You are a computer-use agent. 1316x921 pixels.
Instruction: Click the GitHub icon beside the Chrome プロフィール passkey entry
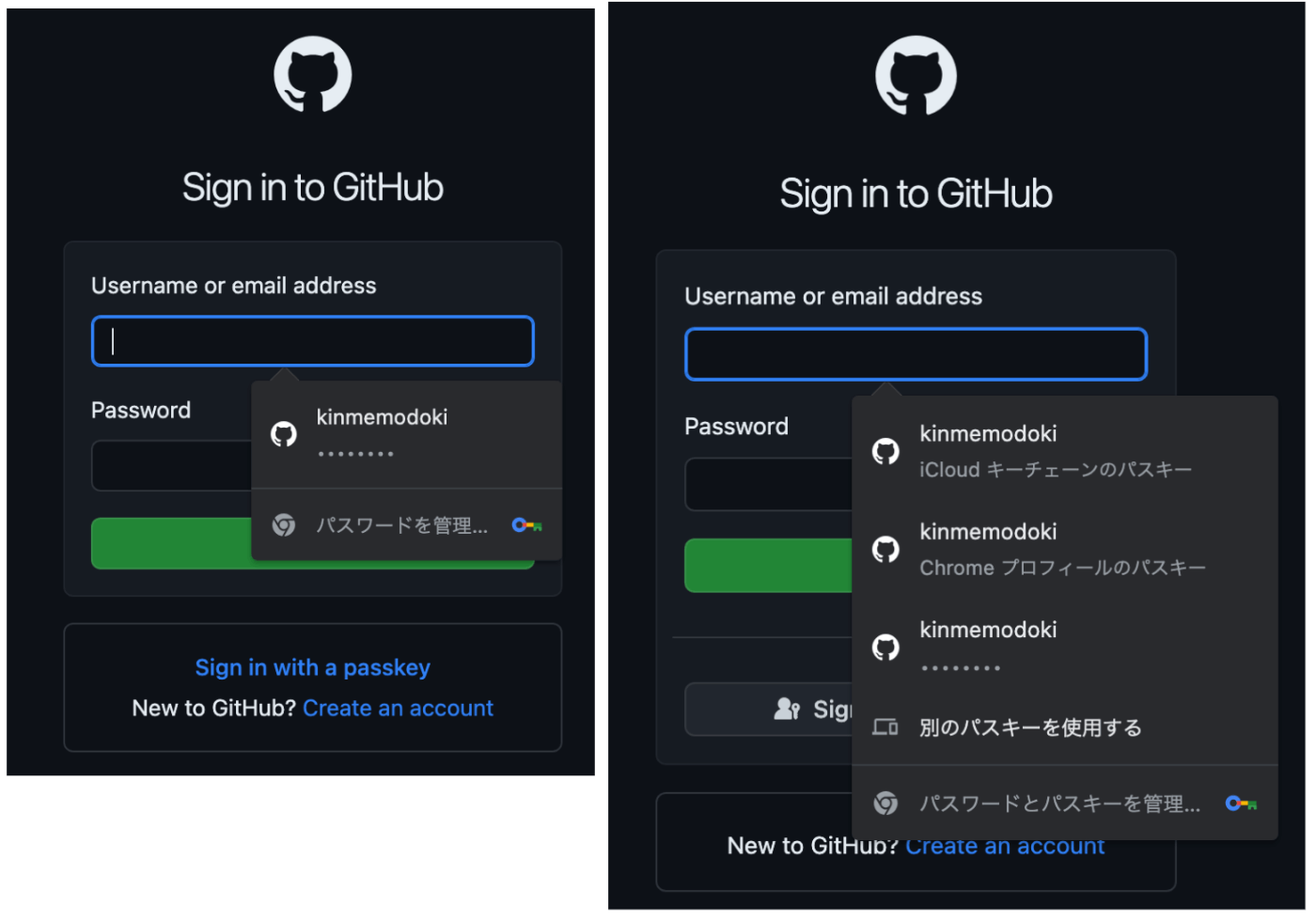coord(885,550)
